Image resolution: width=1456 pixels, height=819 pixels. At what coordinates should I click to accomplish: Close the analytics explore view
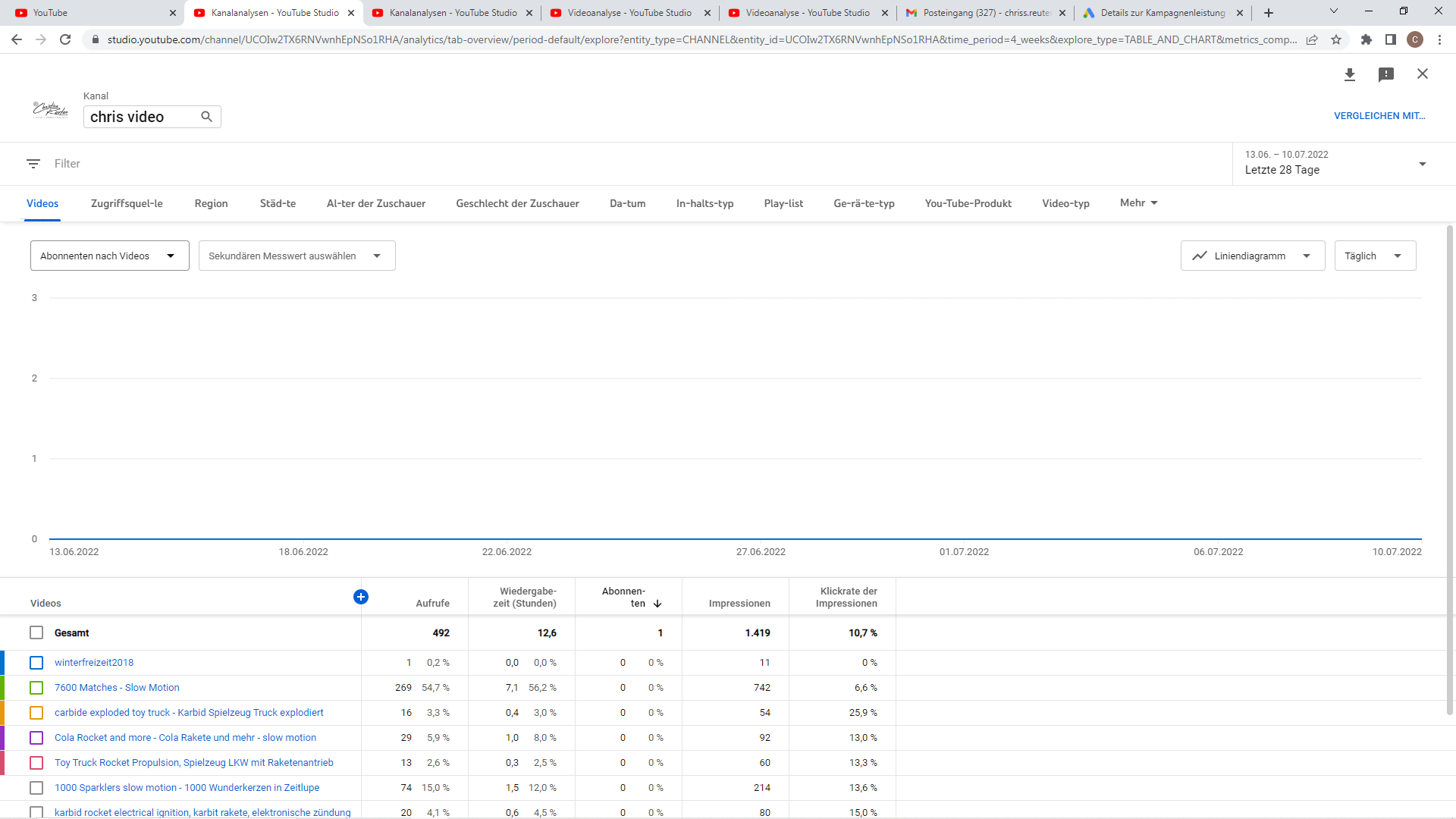[1423, 74]
